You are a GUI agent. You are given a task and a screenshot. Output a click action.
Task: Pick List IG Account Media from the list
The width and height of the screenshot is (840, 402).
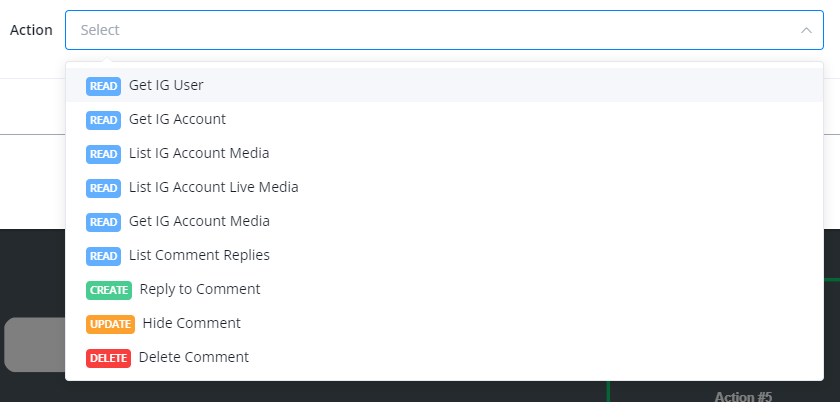(x=199, y=154)
